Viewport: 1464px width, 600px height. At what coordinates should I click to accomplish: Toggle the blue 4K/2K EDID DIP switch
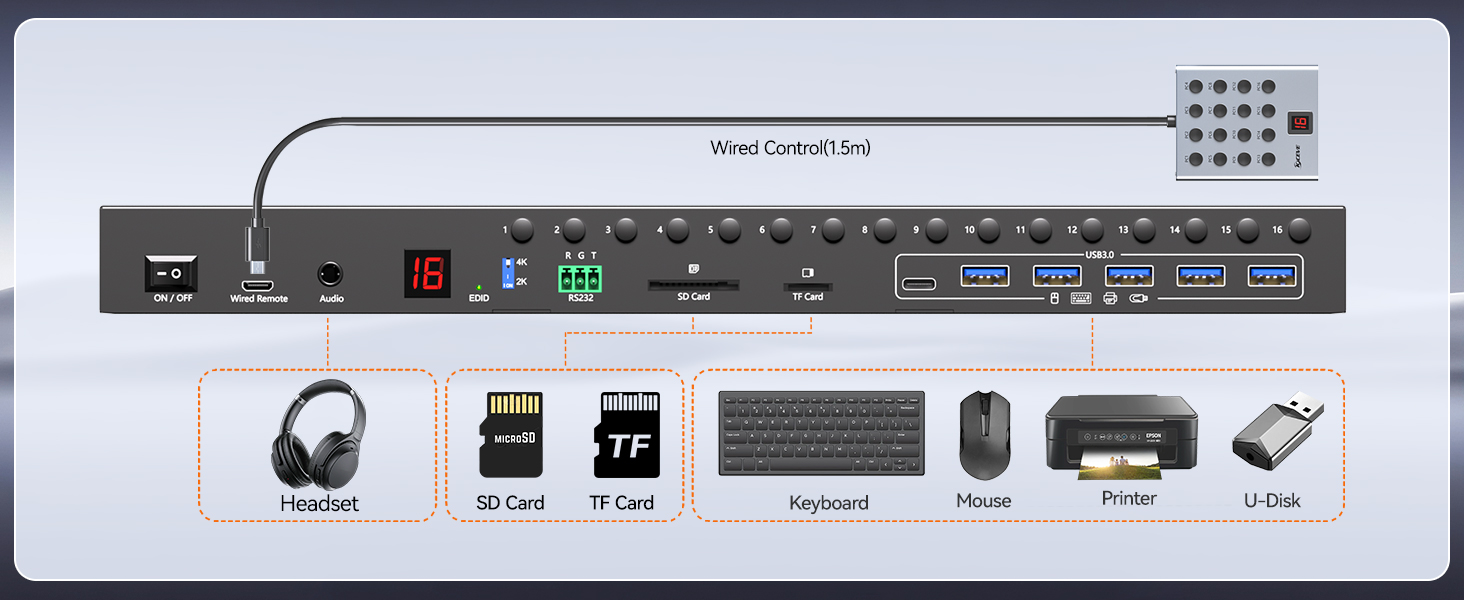[507, 272]
